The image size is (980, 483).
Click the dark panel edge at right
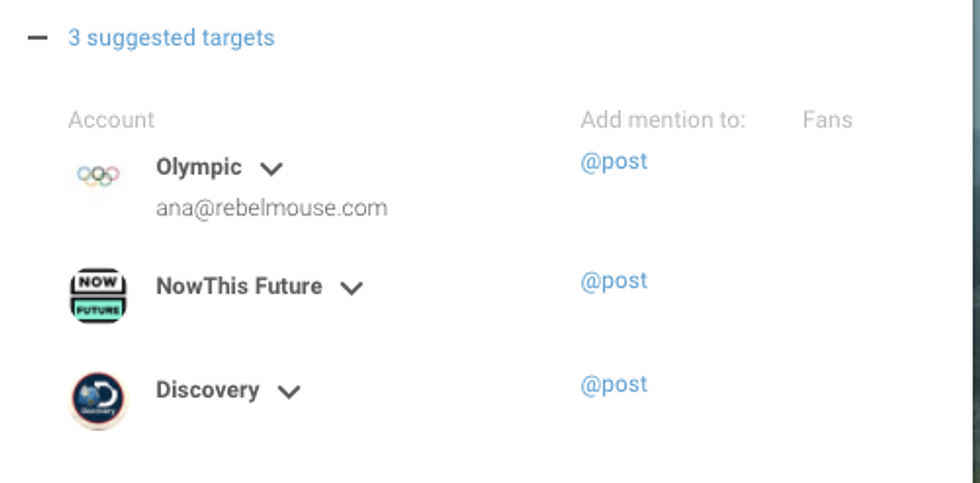click(971, 240)
